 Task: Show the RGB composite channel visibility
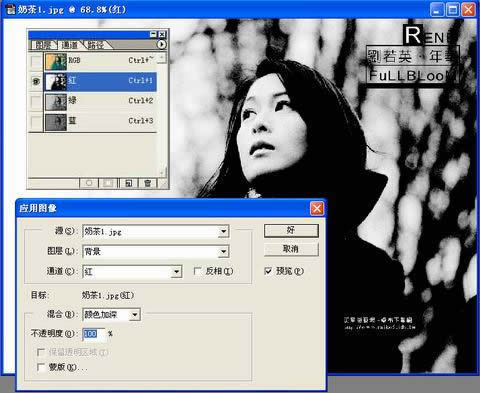click(36, 61)
